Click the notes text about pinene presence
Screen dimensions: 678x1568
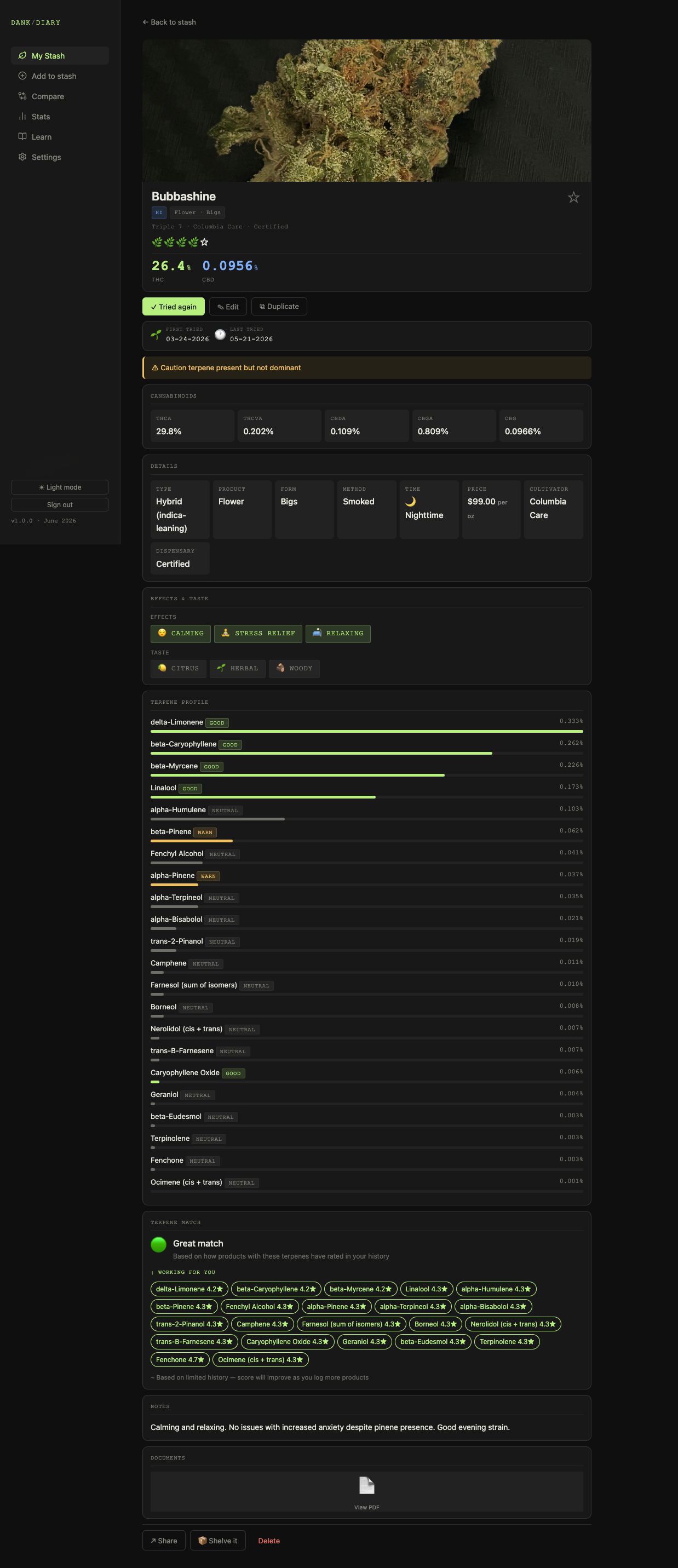point(330,1427)
